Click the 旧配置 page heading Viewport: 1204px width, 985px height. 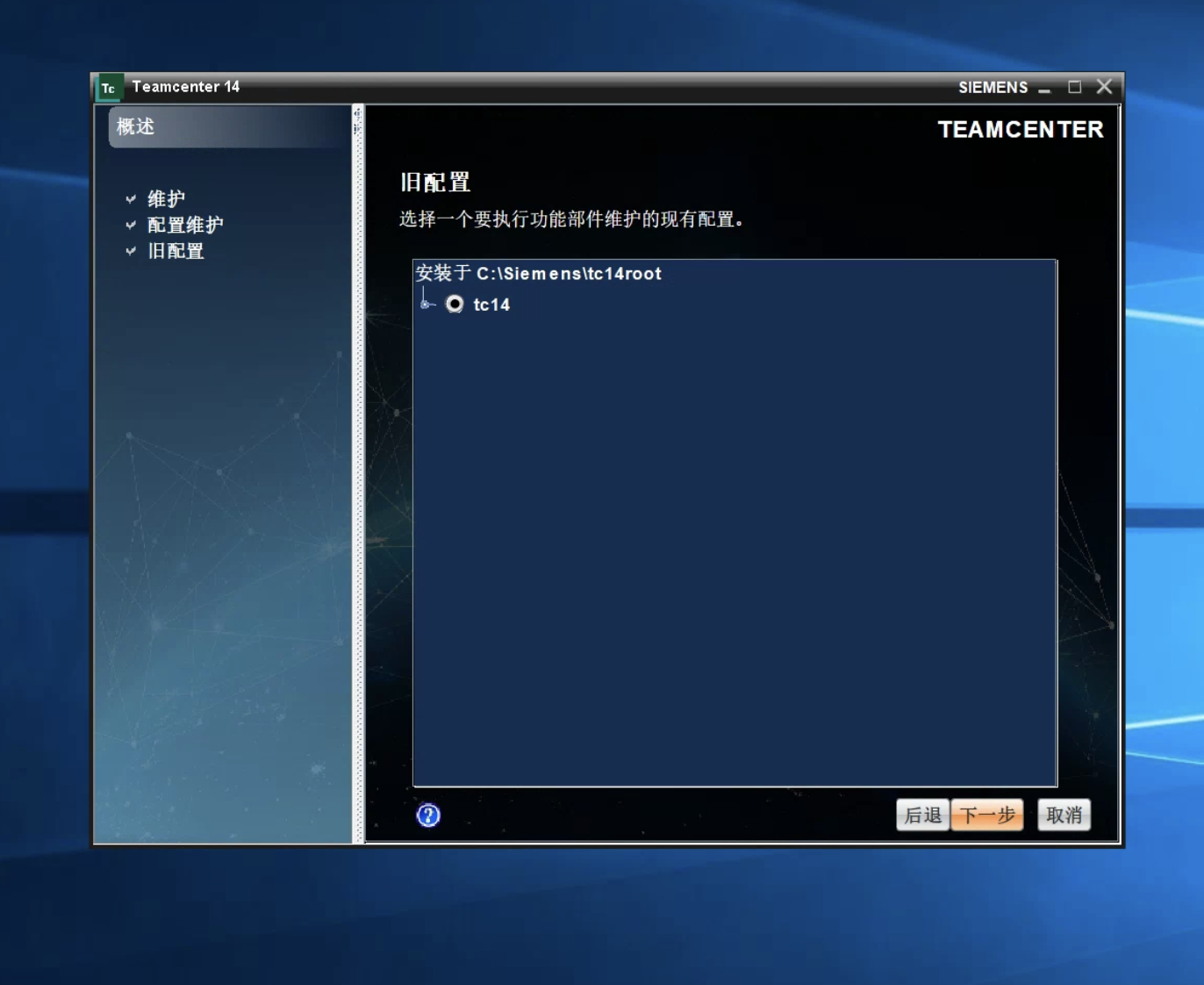(x=435, y=182)
